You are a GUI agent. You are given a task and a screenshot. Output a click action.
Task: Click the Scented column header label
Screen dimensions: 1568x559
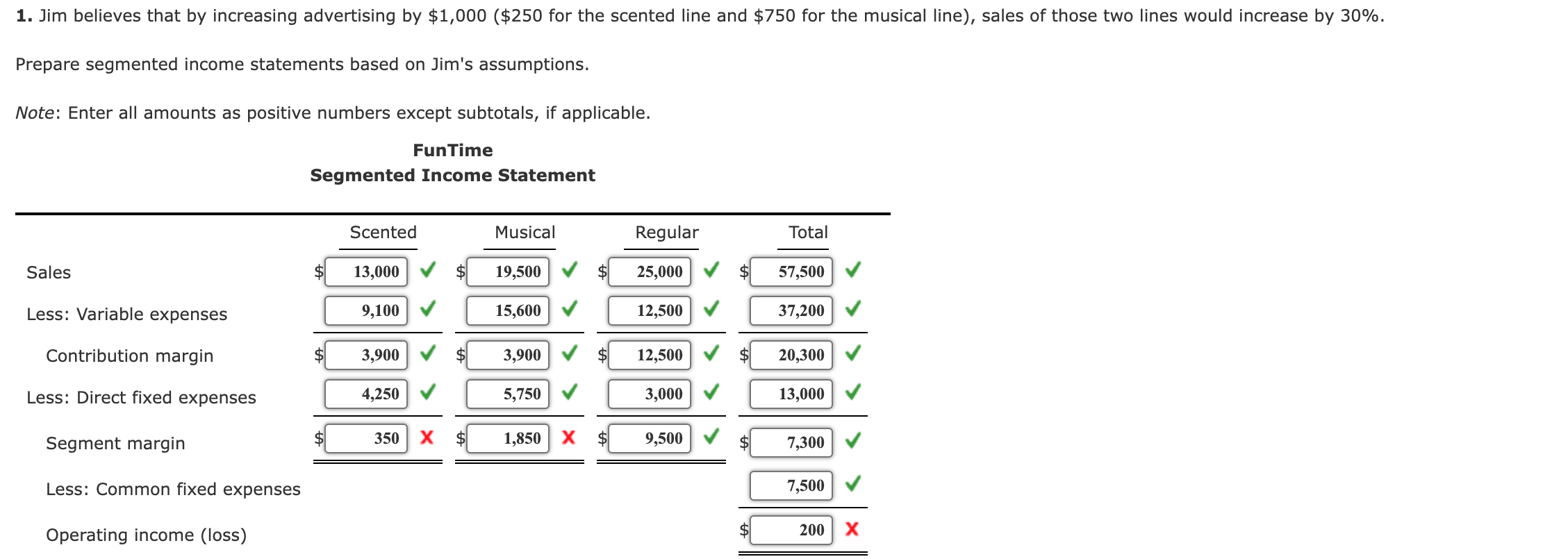click(381, 232)
